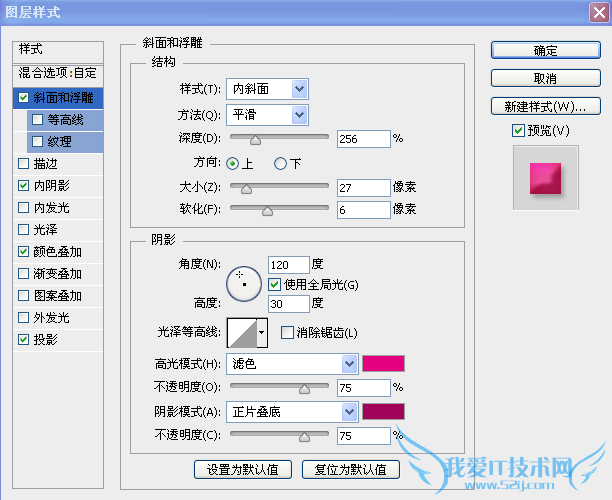Image resolution: width=612 pixels, height=500 pixels.
Task: Click 设置为默认值 button
Action: (243, 469)
